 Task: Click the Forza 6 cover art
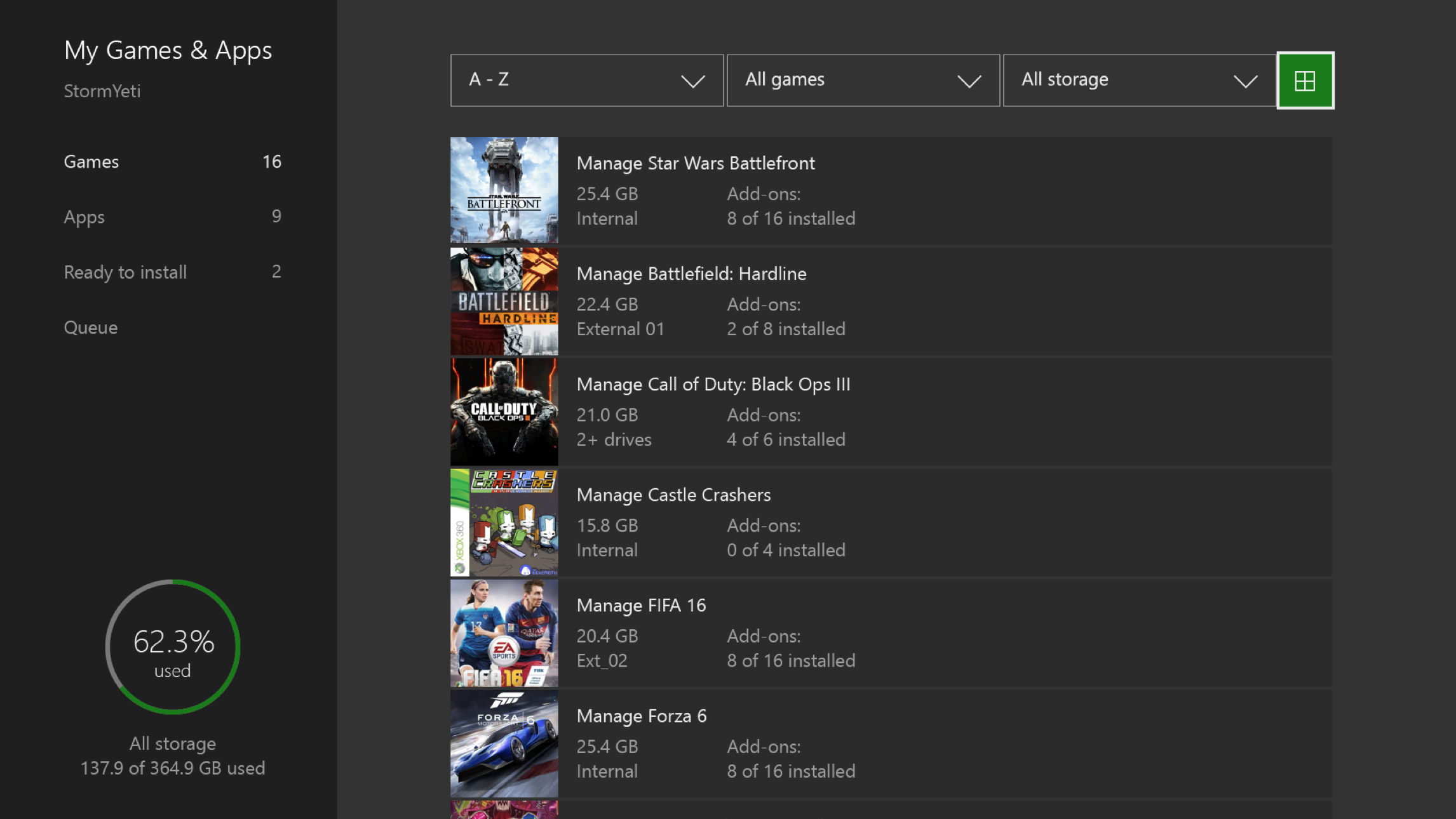click(504, 743)
